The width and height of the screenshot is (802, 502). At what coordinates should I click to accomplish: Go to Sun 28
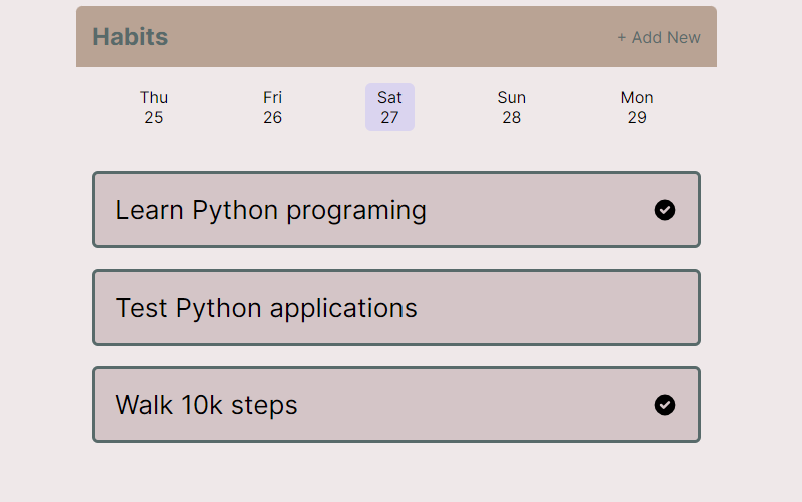click(x=511, y=107)
